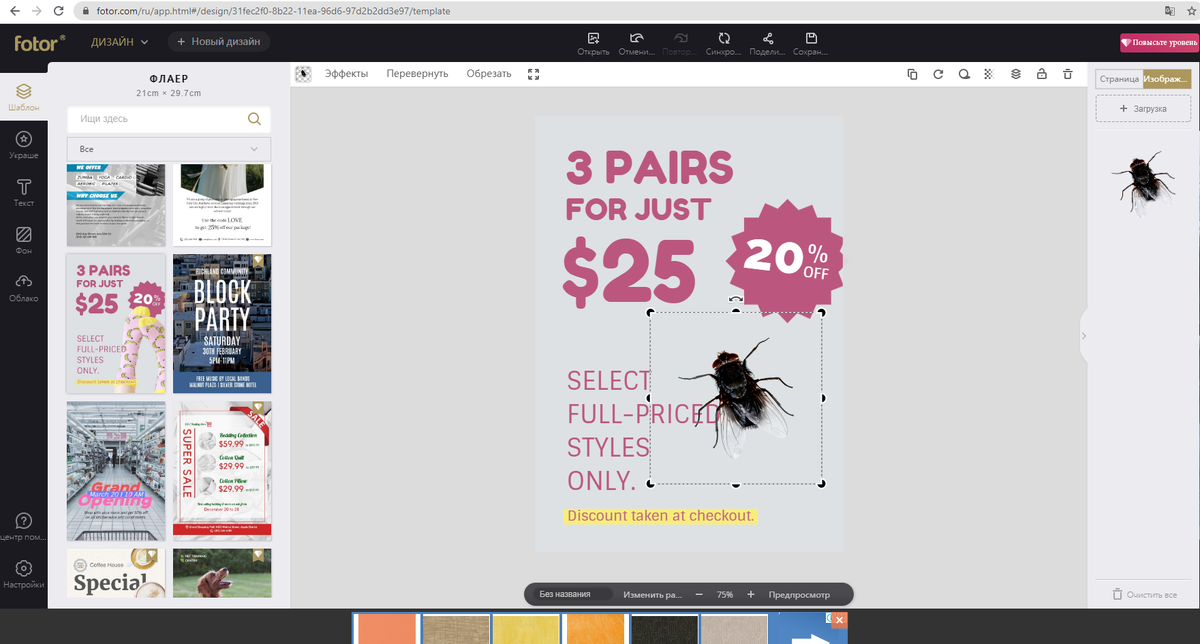Click the rotate handle above the fly image
Image resolution: width=1200 pixels, height=644 pixels.
pos(736,298)
